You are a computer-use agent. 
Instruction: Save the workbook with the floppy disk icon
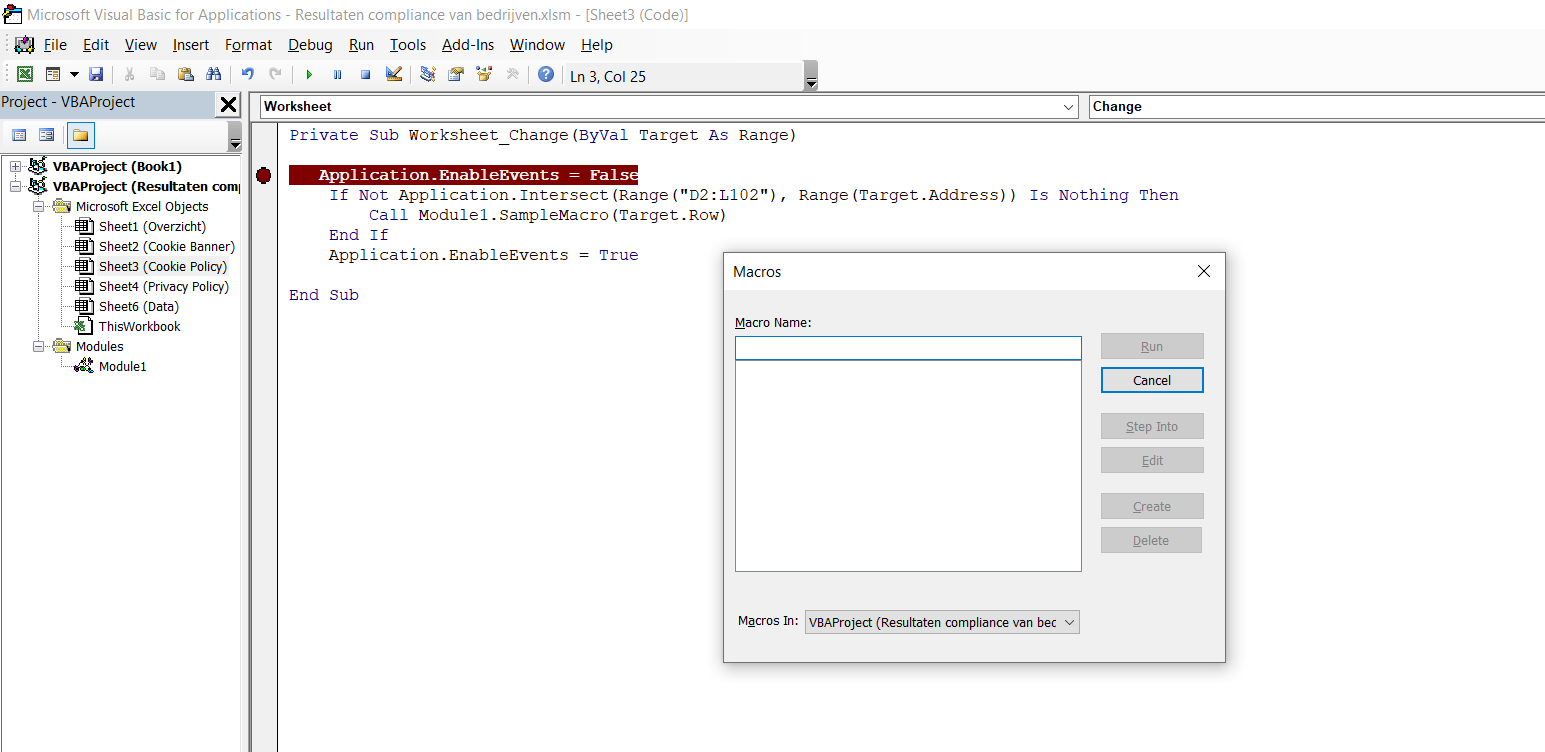pyautogui.click(x=96, y=75)
